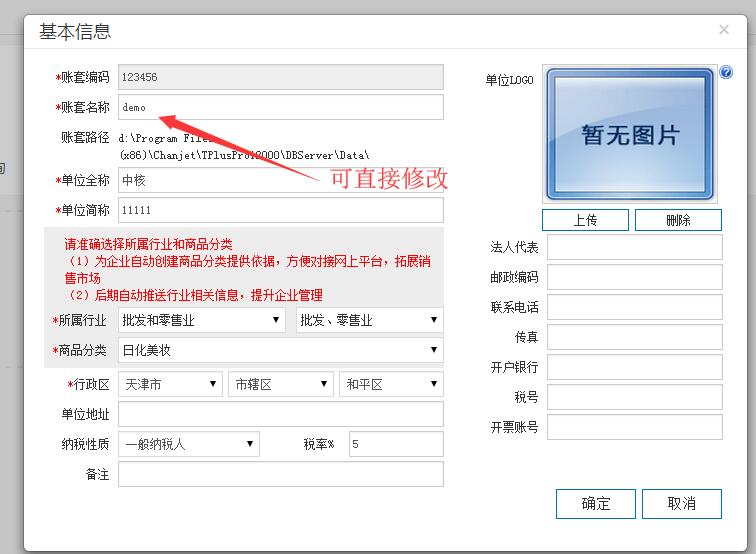Click the 暂无图片 logo placeholder
Viewport: 756px width, 554px height.
coord(630,135)
